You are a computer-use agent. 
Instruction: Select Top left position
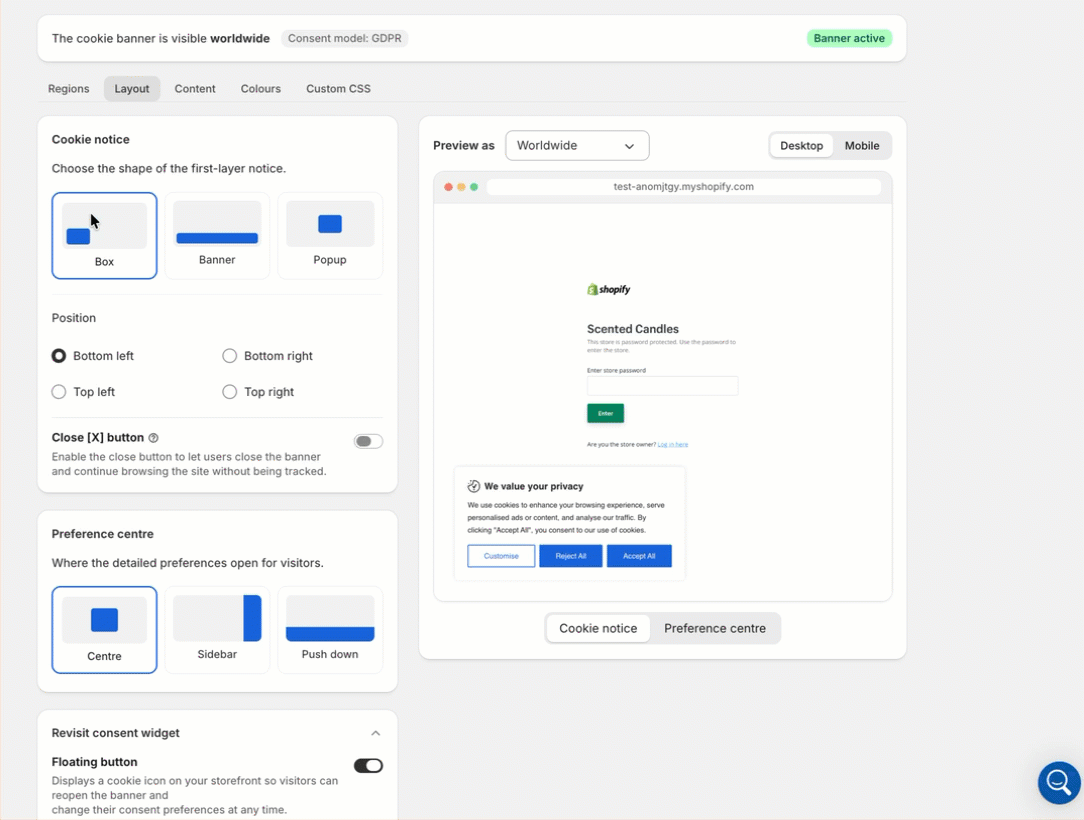[59, 391]
